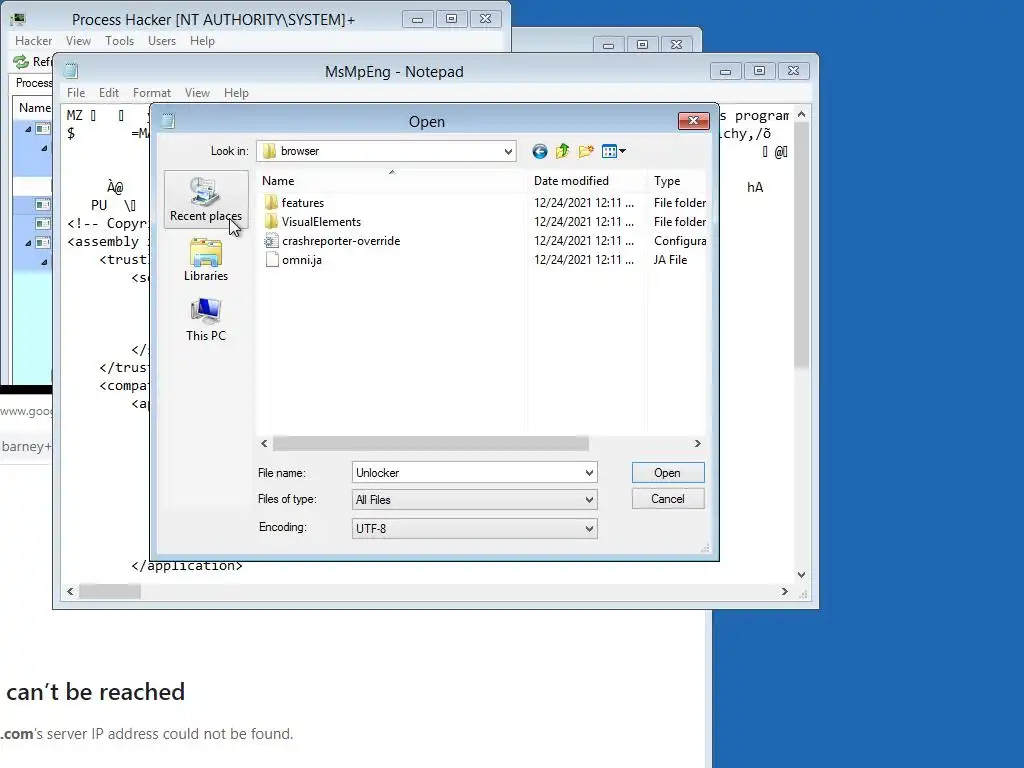Click the Back arrow icon in Open dialog
1024x768 pixels.
tap(539, 152)
